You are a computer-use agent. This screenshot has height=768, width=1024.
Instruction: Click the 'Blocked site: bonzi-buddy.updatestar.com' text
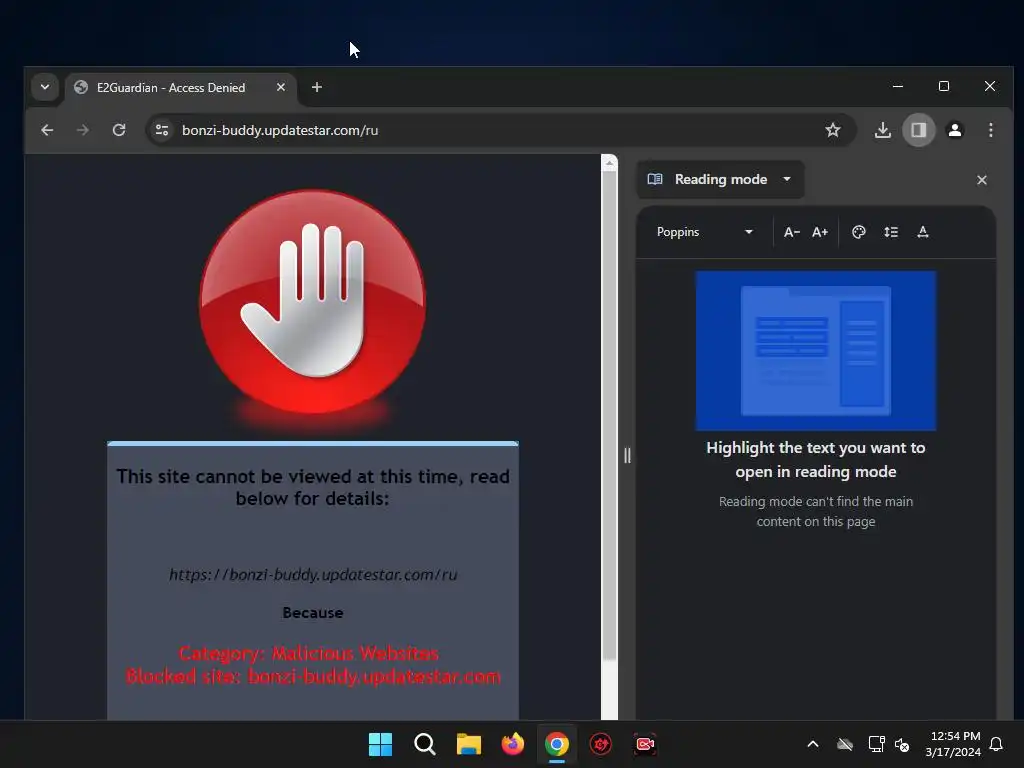coord(313,676)
